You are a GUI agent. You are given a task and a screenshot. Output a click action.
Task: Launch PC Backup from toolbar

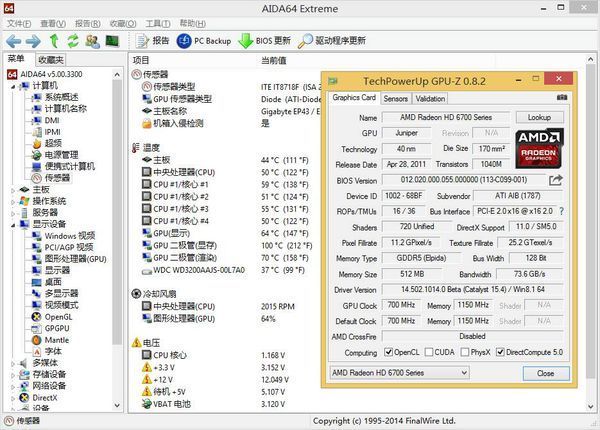tap(204, 41)
